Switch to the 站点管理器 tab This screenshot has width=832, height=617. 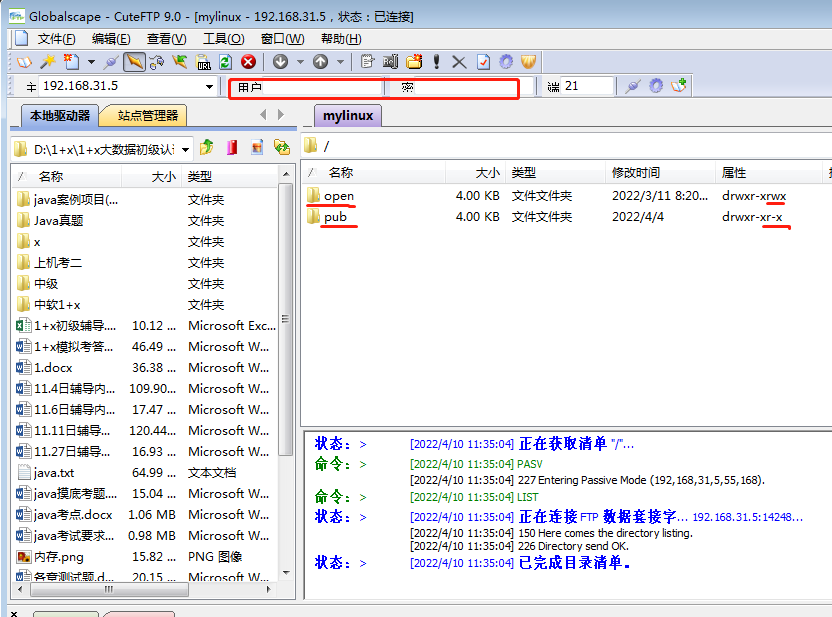point(146,116)
